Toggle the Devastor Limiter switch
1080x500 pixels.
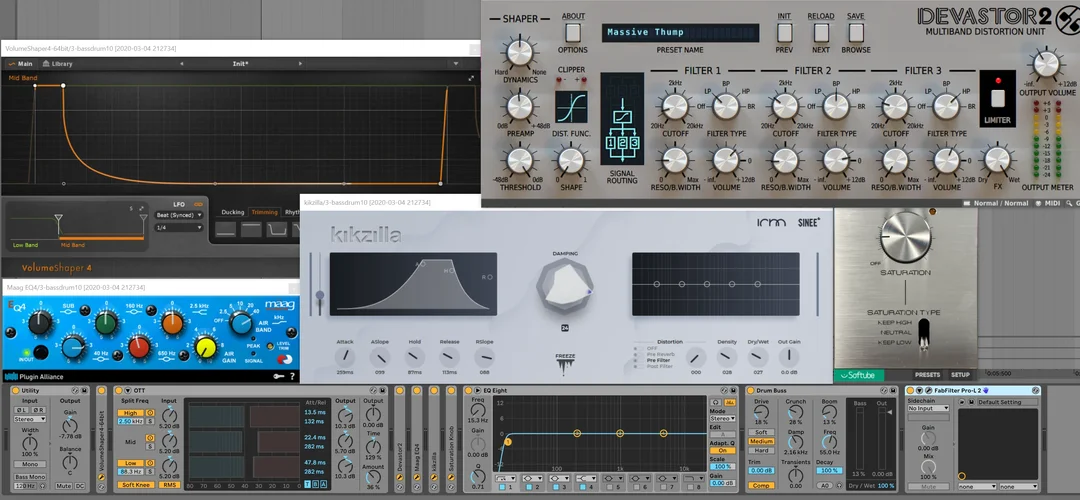coord(997,99)
